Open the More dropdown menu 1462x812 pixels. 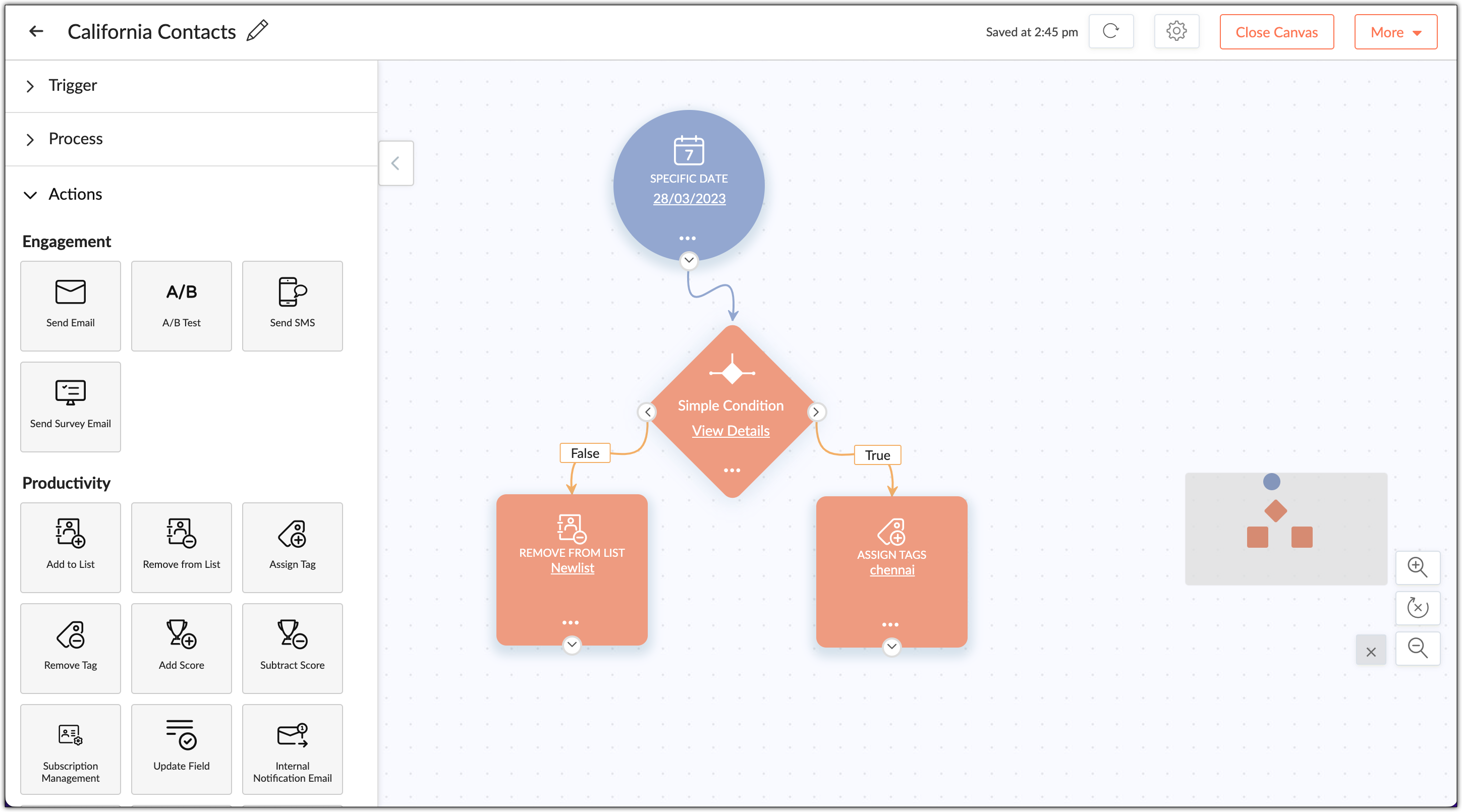click(1395, 32)
